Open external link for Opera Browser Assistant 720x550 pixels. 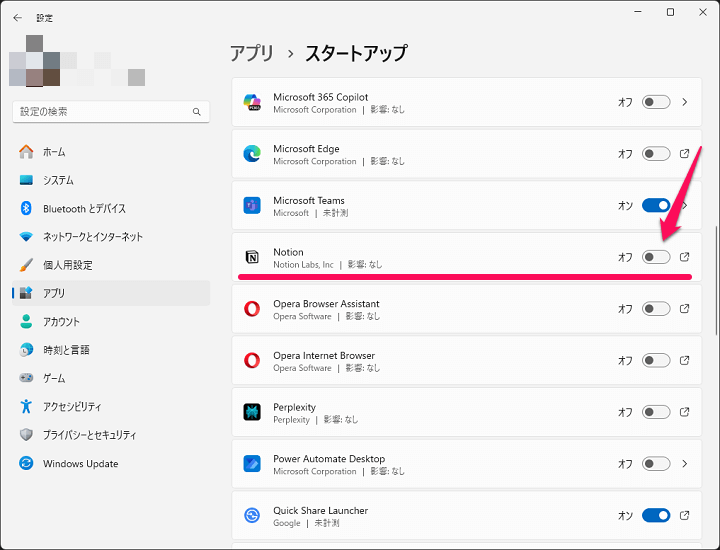click(685, 309)
